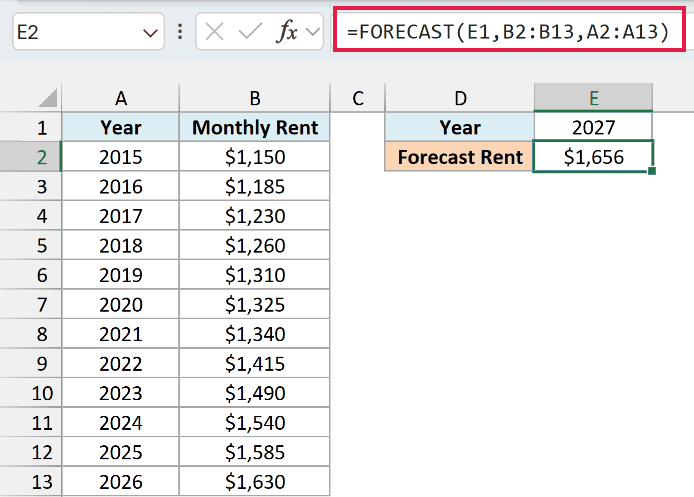Screen dimensions: 694x497
Task: Select the cell containing 2022
Action: coord(121,363)
